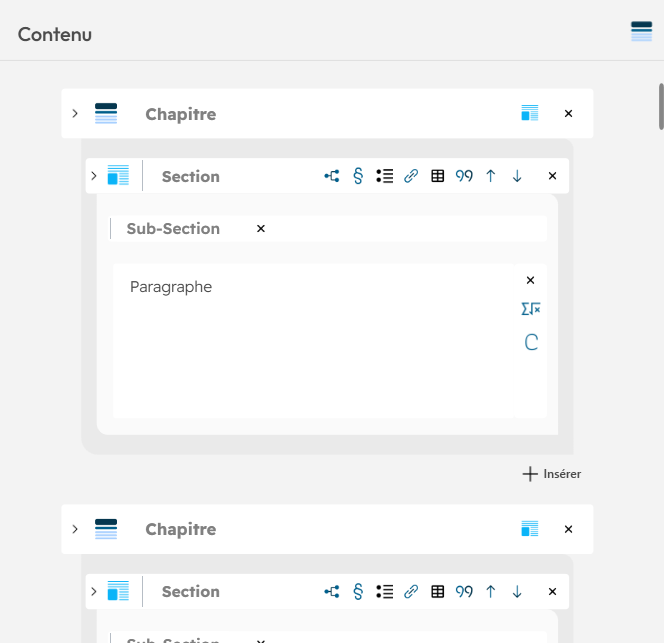Expand the first Section chevron
This screenshot has width=664, height=643.
93,176
